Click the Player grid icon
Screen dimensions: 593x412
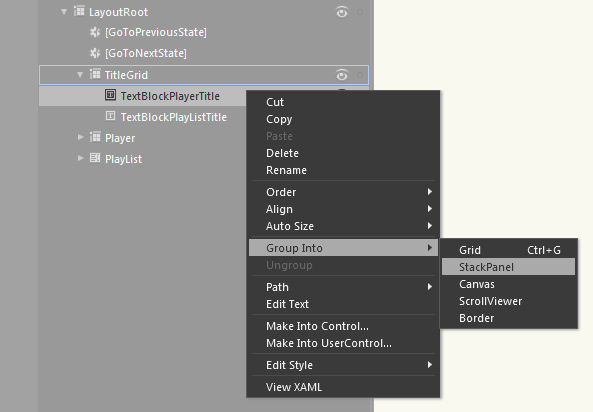click(x=95, y=137)
